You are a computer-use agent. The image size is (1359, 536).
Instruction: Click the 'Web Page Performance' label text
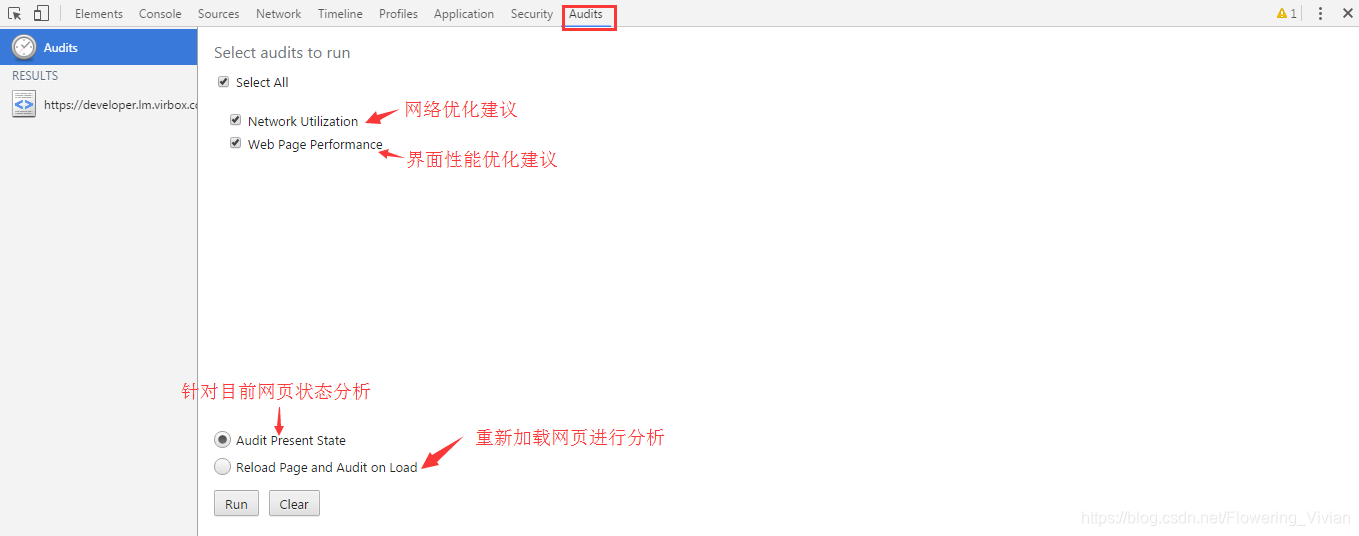pyautogui.click(x=315, y=144)
